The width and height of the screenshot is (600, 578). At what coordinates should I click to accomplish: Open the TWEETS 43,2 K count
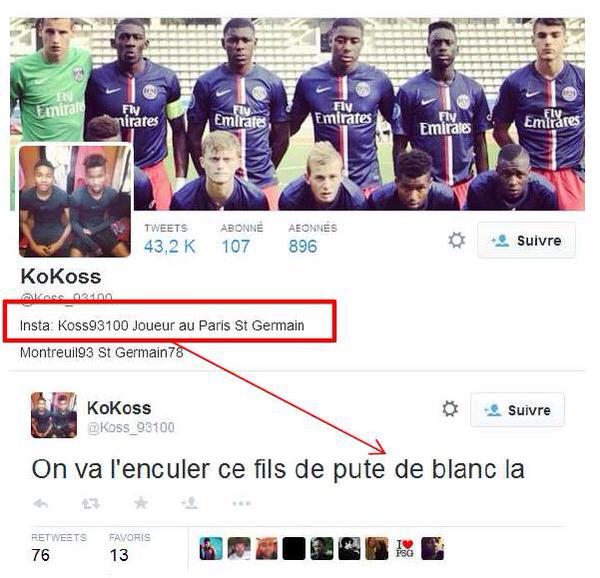[x=170, y=239]
